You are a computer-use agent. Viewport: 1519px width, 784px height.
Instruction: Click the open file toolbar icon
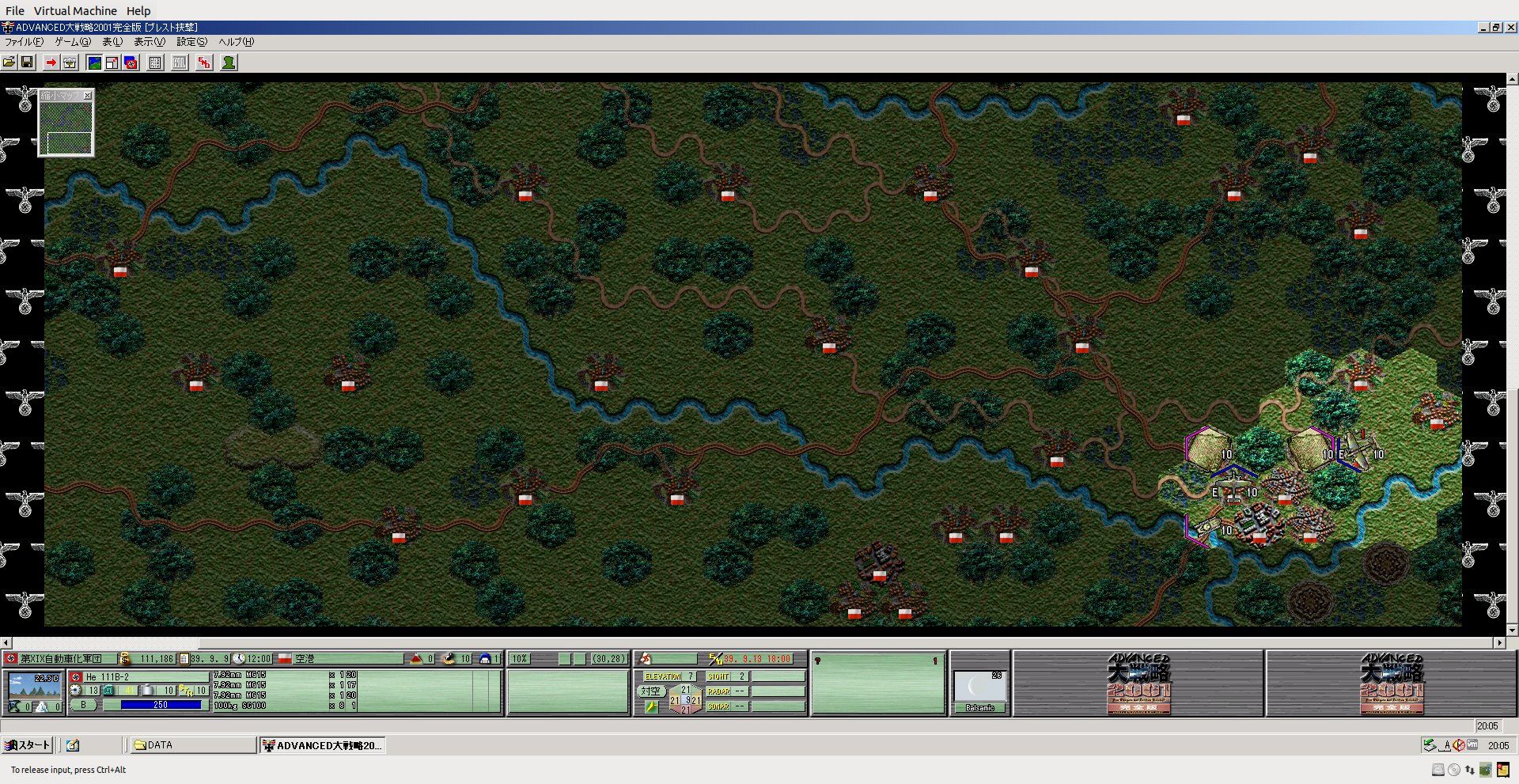[x=9, y=62]
